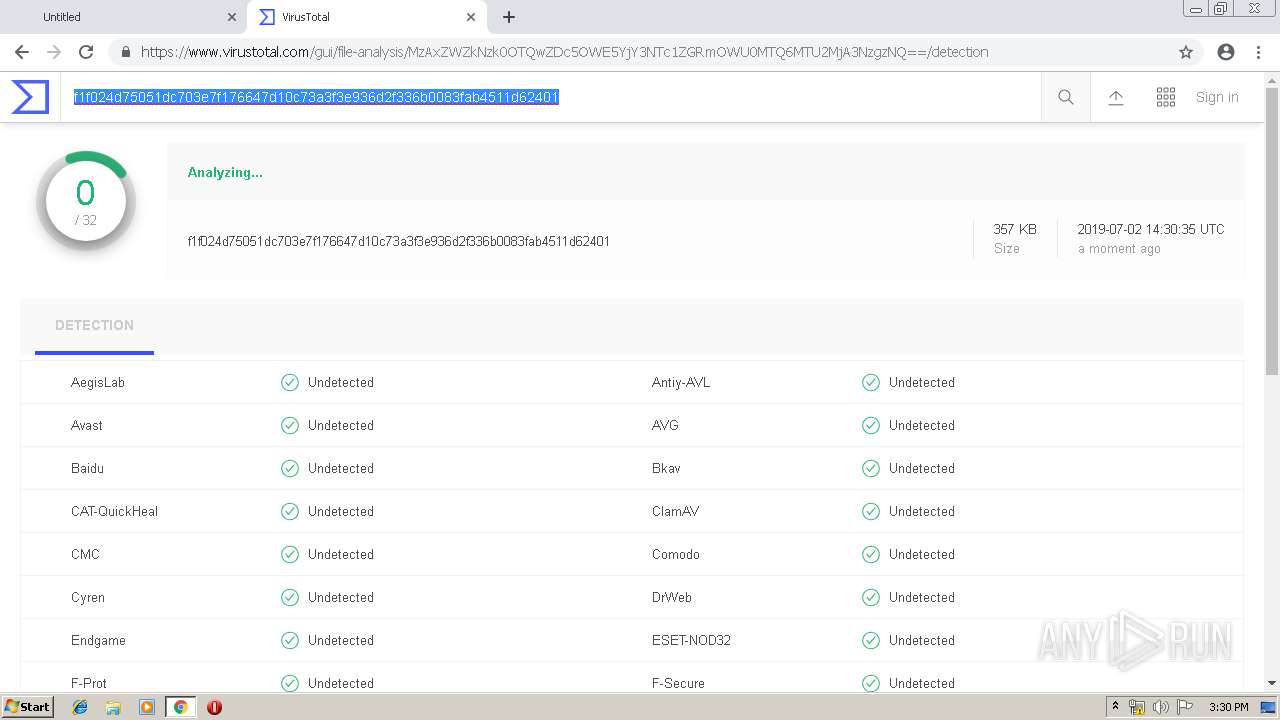
Task: Open the media player taskbar icon
Action: pos(147,707)
